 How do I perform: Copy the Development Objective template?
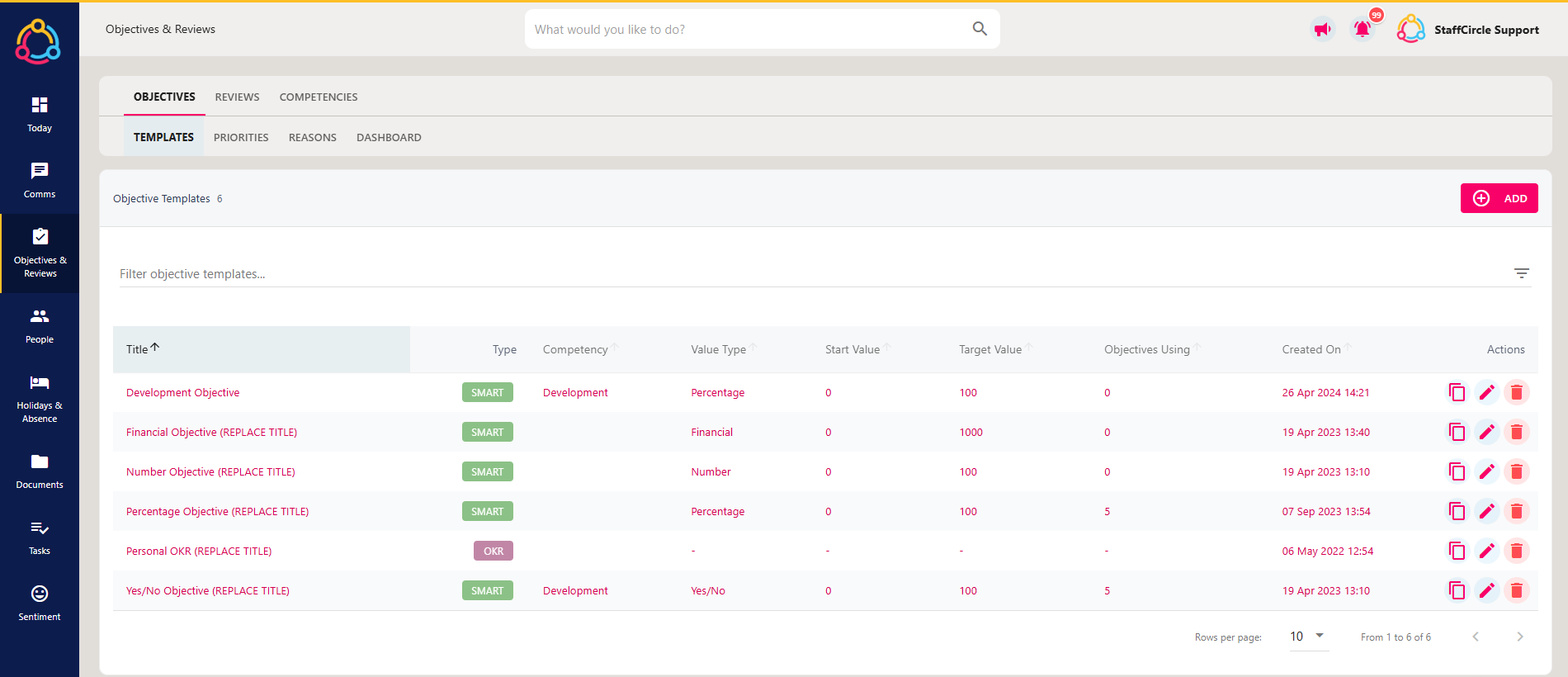tap(1457, 392)
